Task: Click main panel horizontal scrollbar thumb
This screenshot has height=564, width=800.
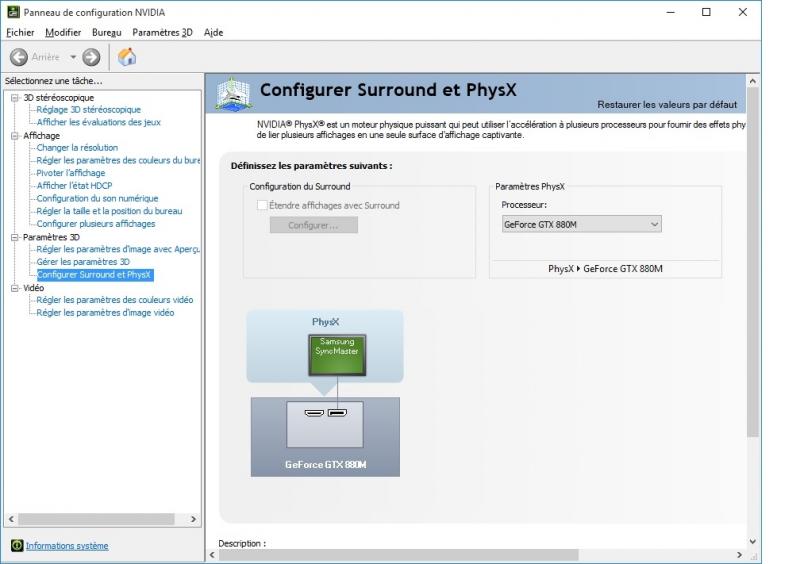Action: tap(398, 555)
